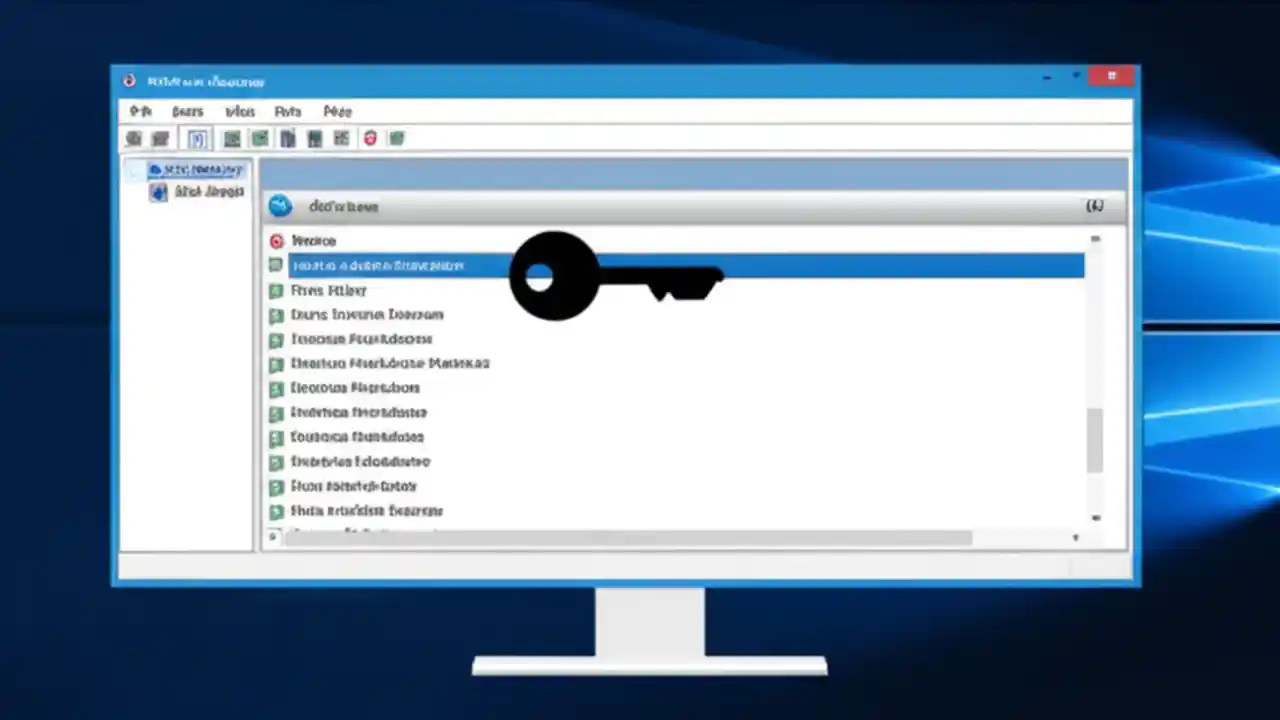
Task: Open the File menu
Action: pyautogui.click(x=140, y=111)
